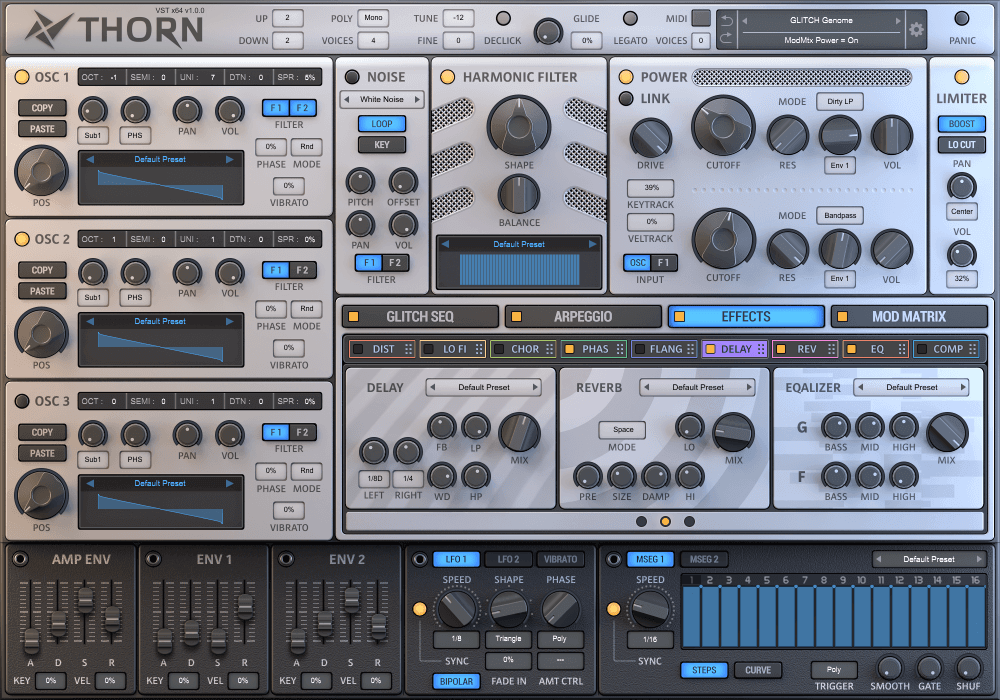
Task: Enable the NOISE section power
Action: pyautogui.click(x=352, y=77)
